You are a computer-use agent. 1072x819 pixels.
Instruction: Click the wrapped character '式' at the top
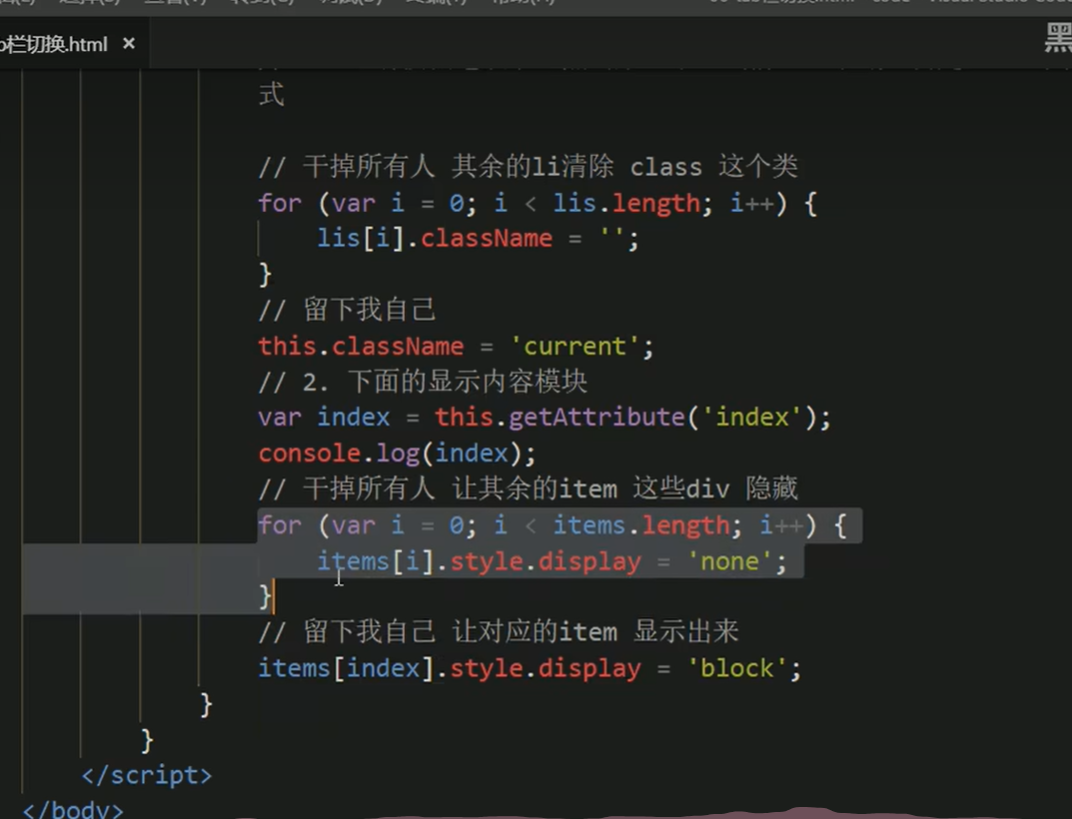[271, 94]
